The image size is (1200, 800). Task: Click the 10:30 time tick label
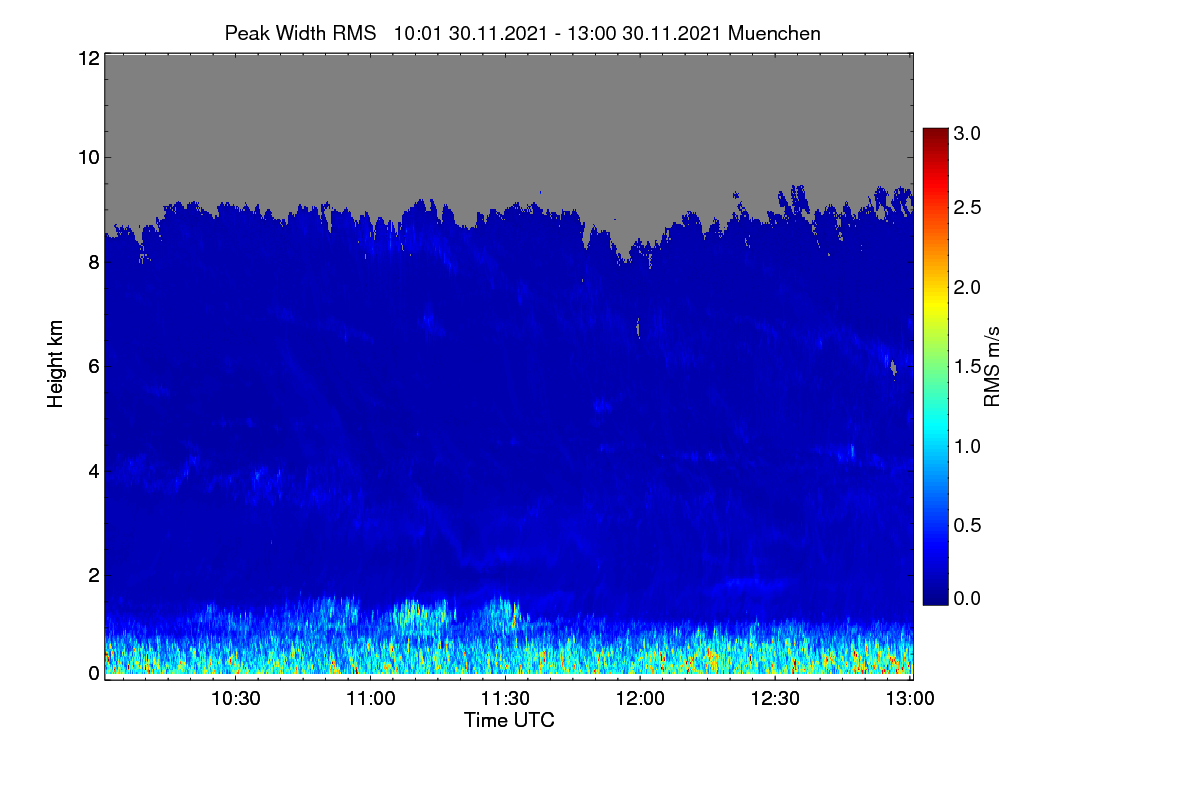tap(236, 699)
